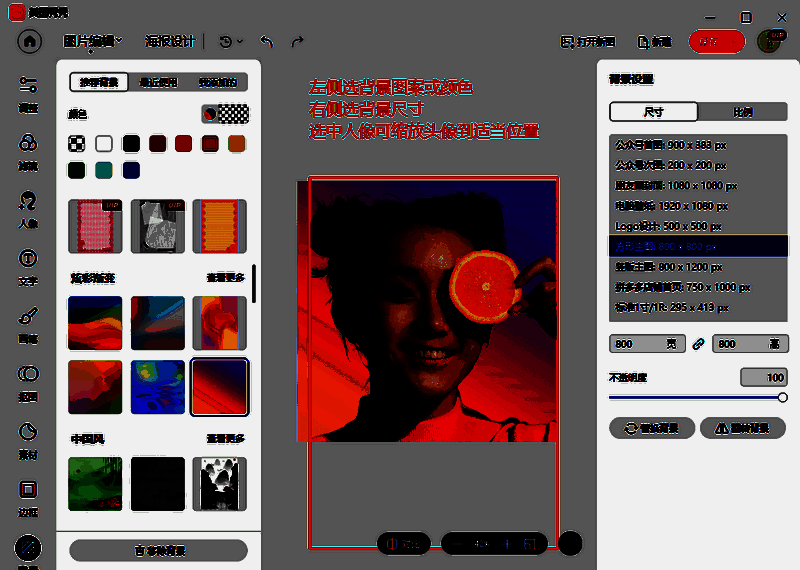Select the 尺寸 size option
This screenshot has height=570, width=800.
pos(653,112)
